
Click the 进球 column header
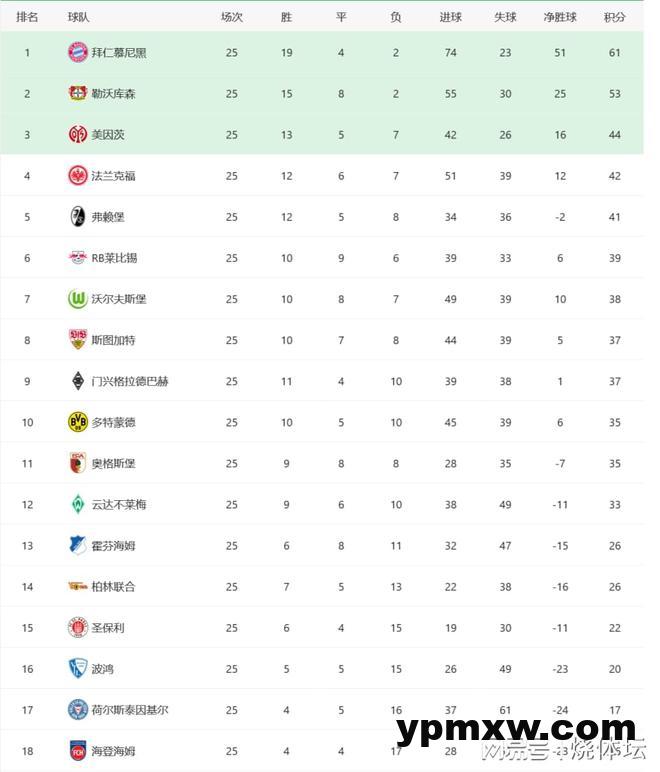point(451,17)
